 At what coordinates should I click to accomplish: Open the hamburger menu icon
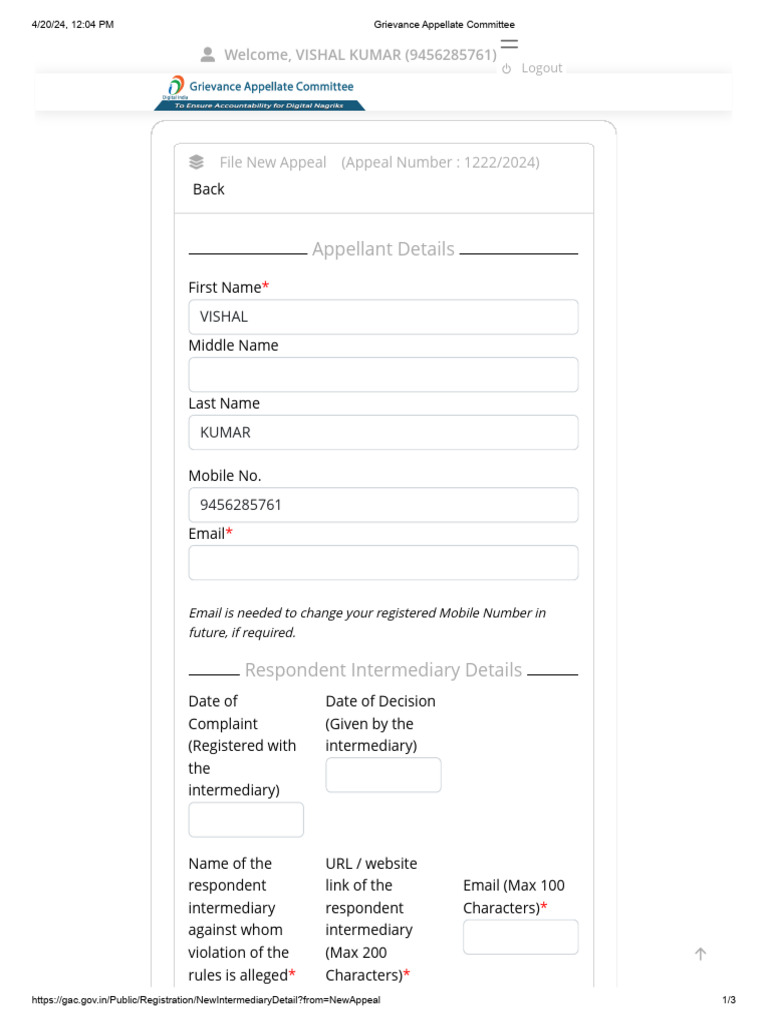[x=509, y=44]
